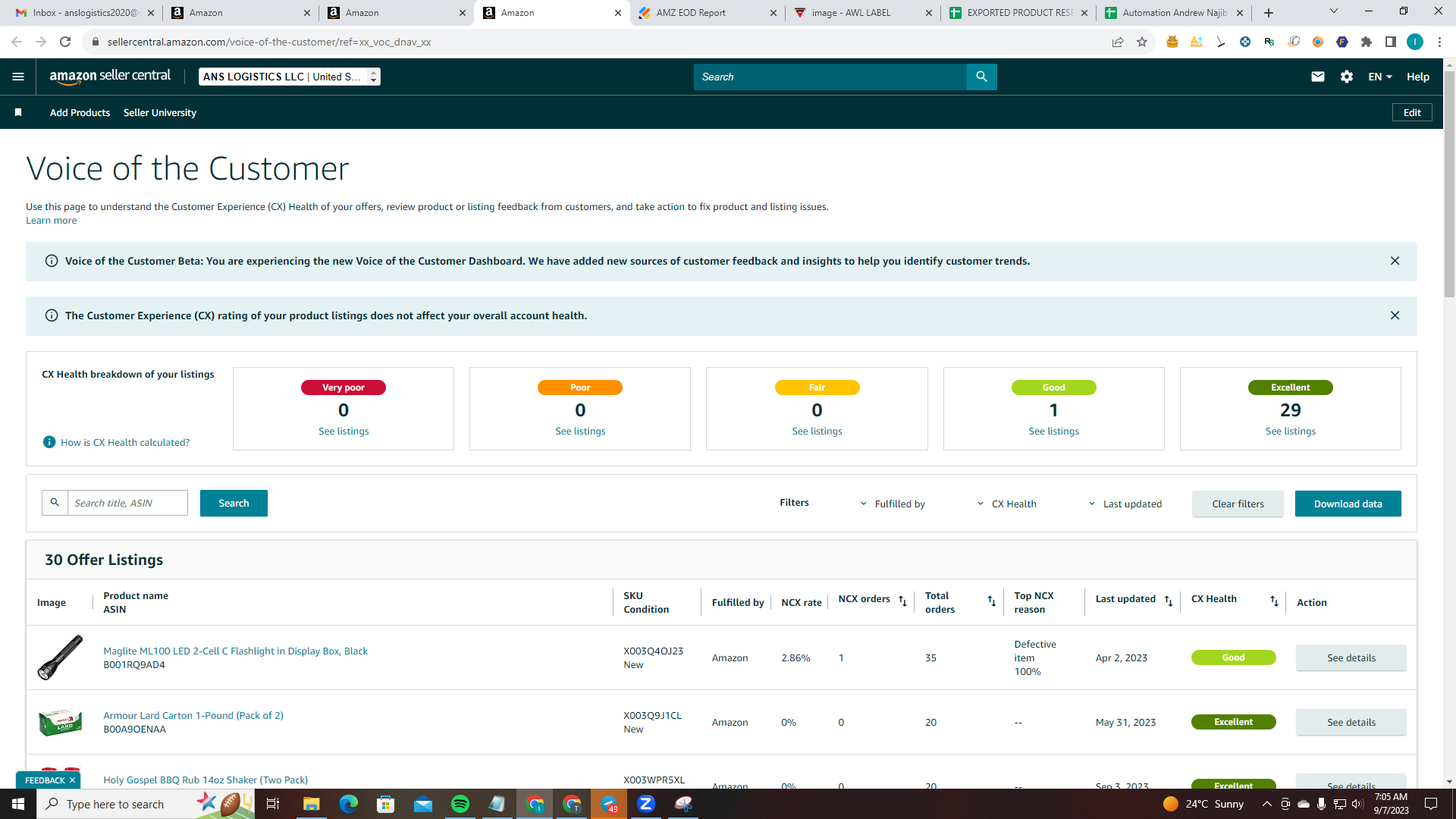1456x819 pixels.
Task: Click the amazon seller central logo
Action: [x=110, y=76]
